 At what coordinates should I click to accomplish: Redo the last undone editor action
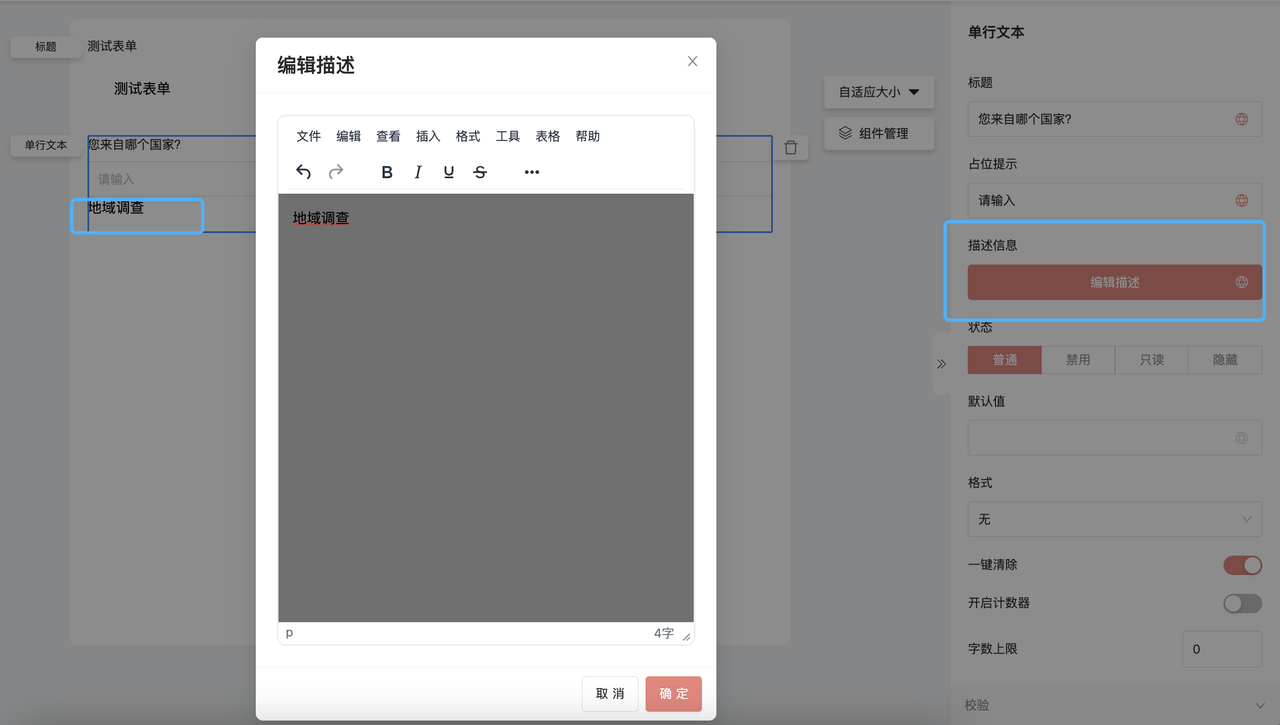pos(336,172)
